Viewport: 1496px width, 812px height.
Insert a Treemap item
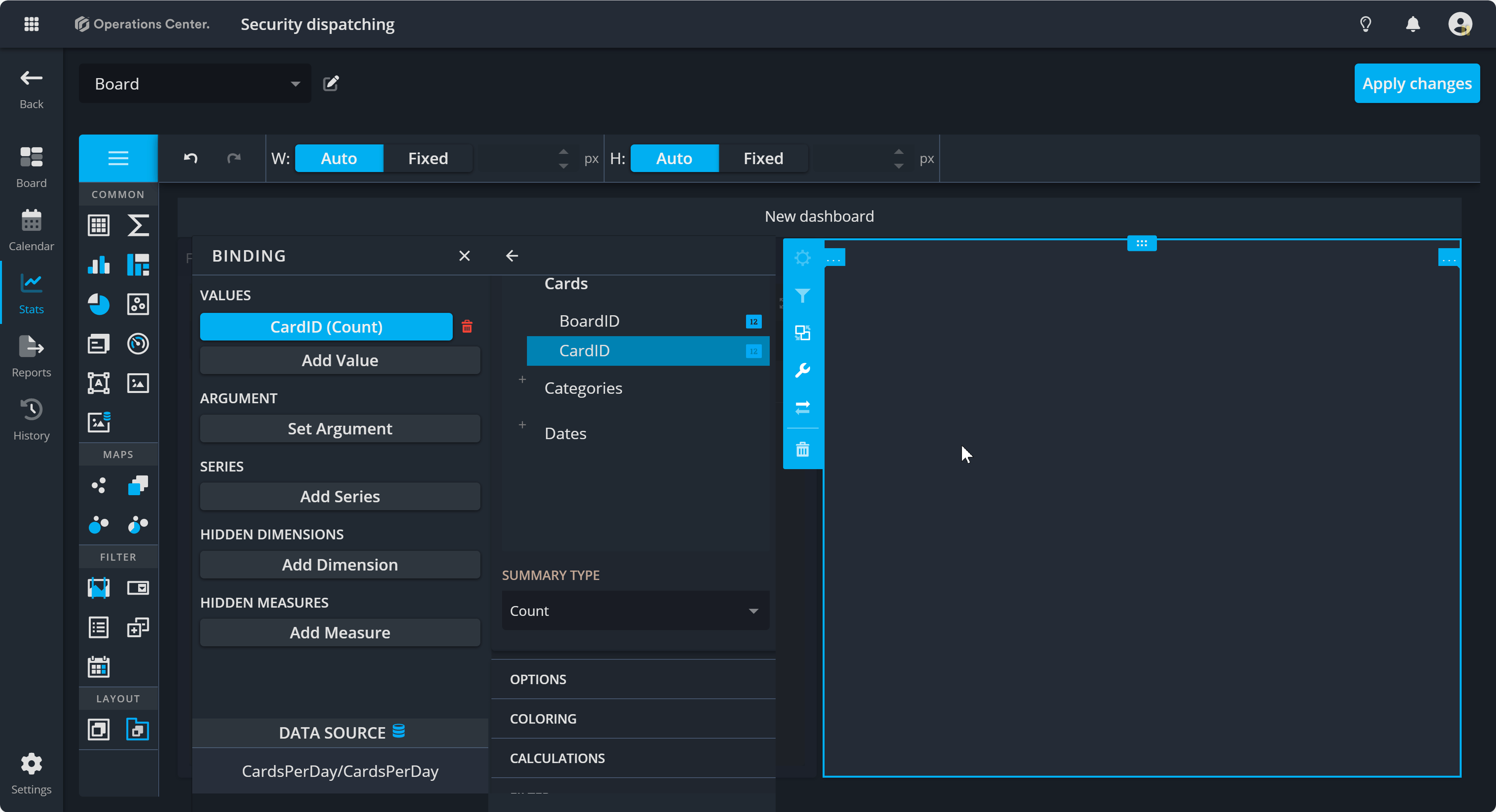tap(138, 265)
